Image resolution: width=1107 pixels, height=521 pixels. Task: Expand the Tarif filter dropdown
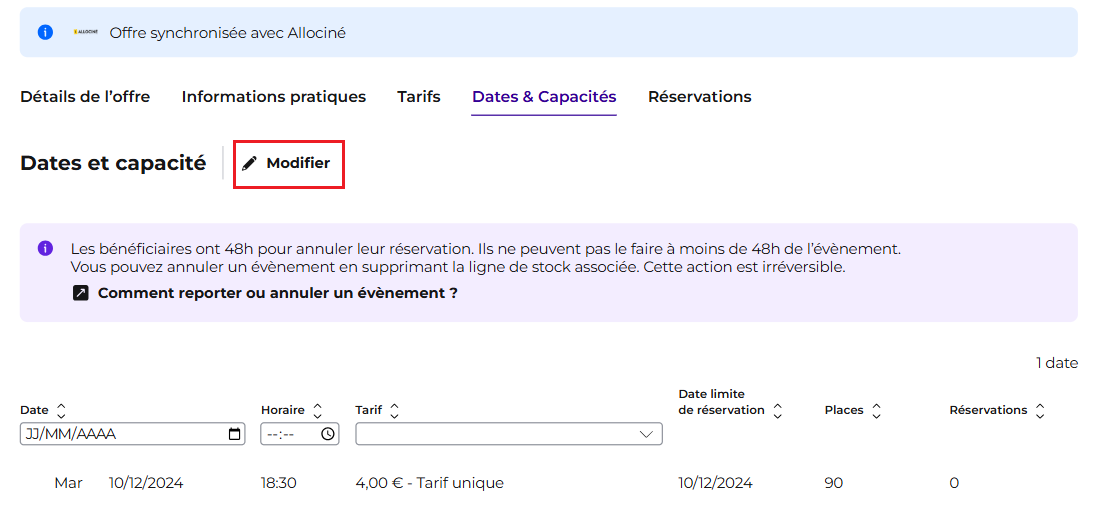(x=509, y=434)
